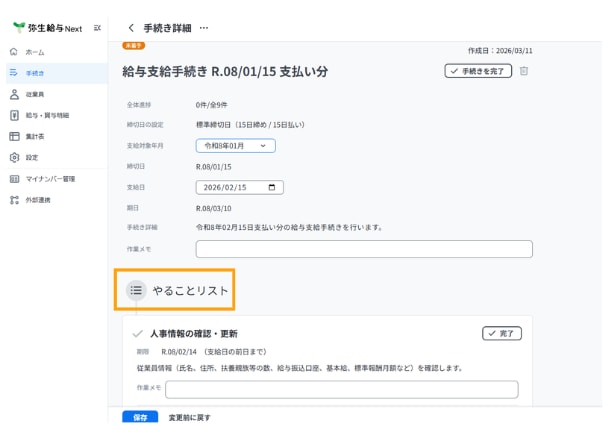This screenshot has height=440, width=609.
Task: Click the やることリスト list icon
Action: click(136, 290)
